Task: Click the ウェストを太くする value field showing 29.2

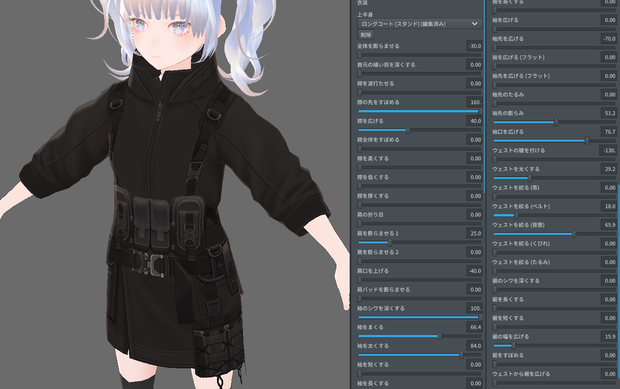Action: [609, 169]
